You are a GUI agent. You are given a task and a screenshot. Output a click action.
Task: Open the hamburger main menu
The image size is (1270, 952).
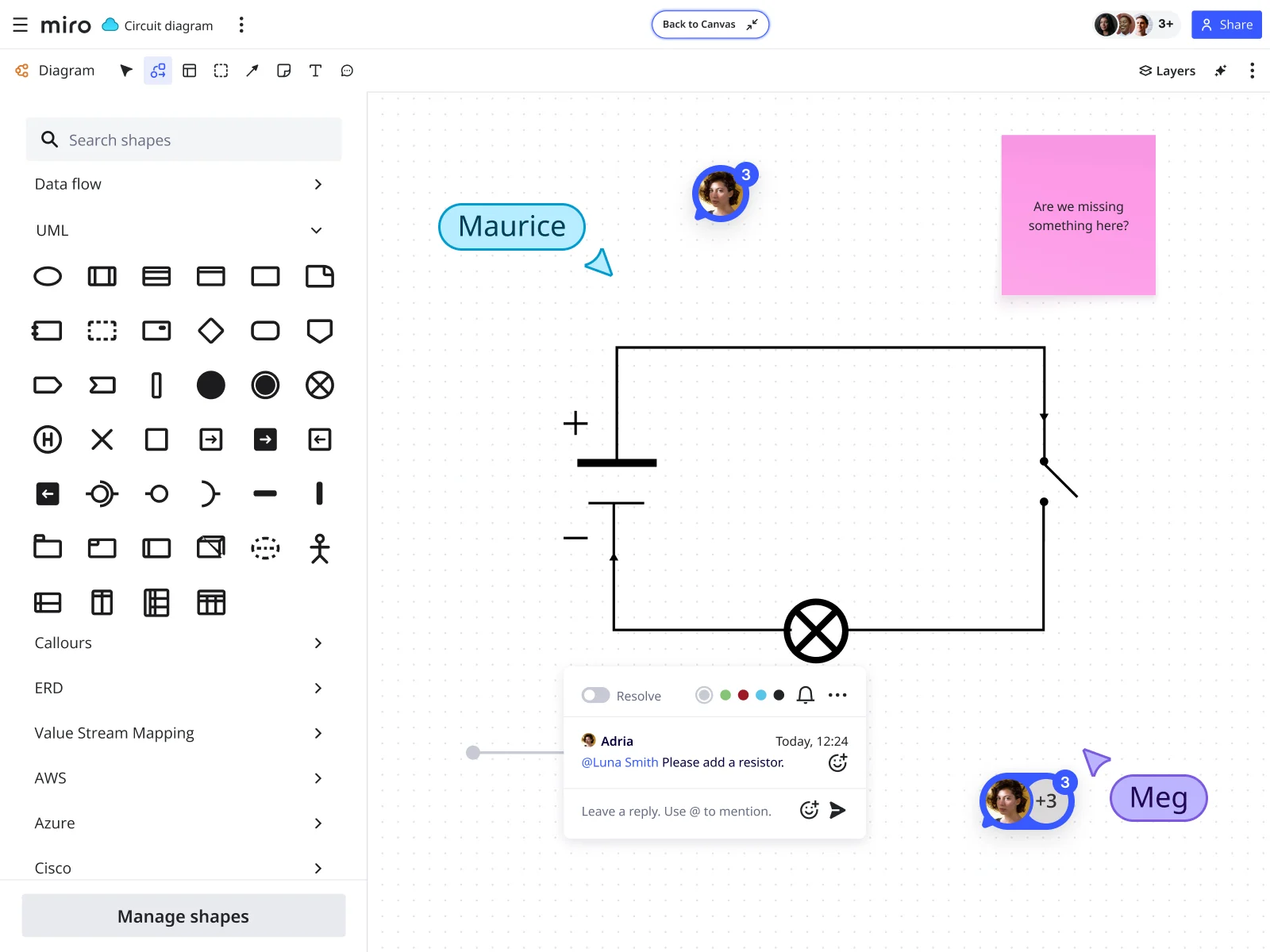[21, 25]
